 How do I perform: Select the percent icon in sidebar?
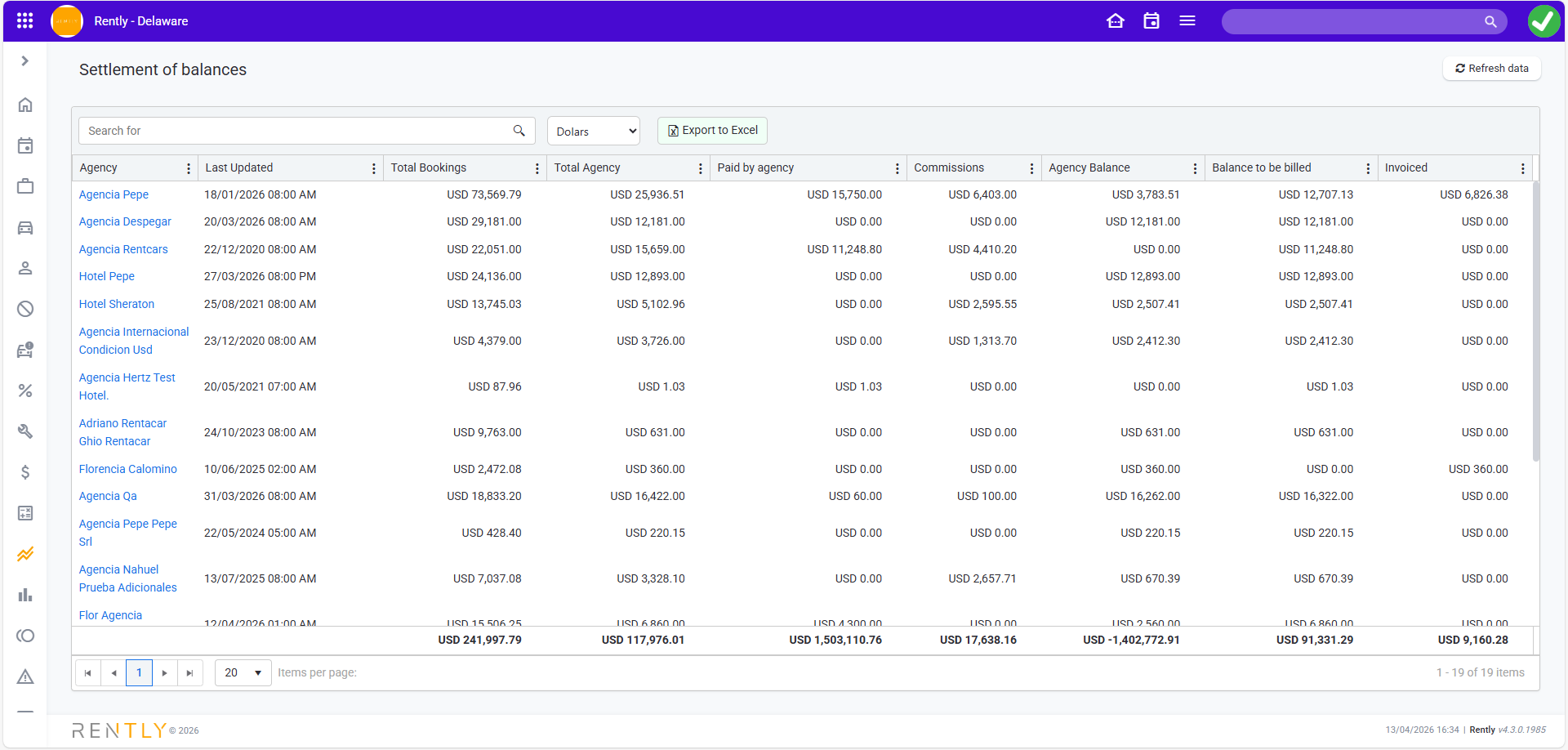25,391
